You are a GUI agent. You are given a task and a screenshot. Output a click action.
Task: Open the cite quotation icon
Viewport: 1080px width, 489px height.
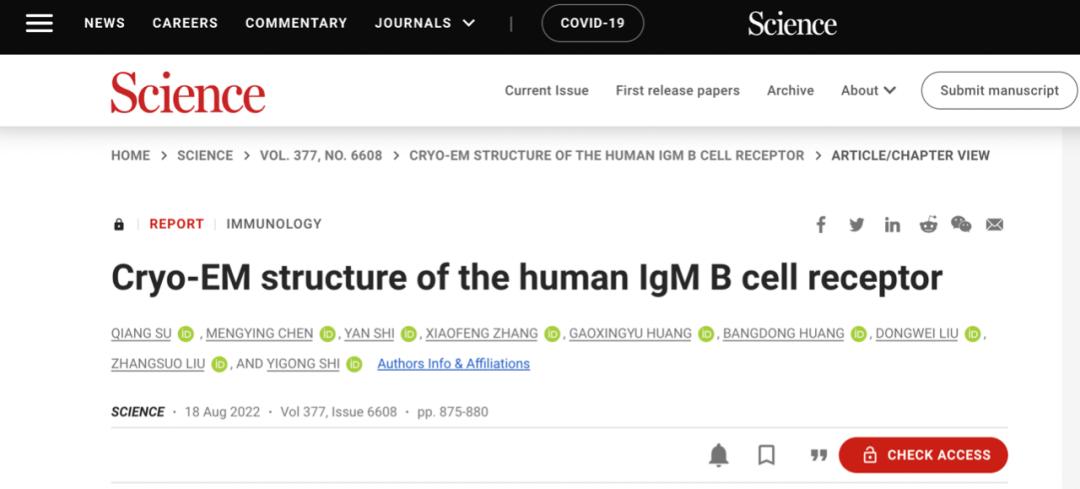coord(818,456)
